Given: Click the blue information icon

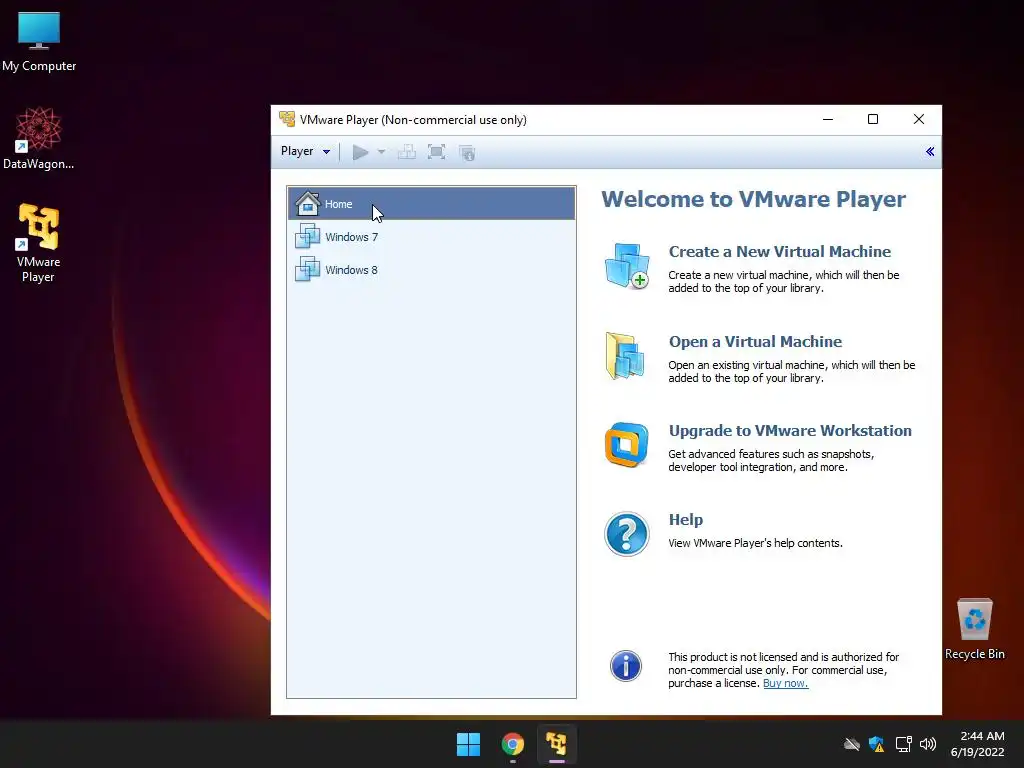Looking at the screenshot, I should click(626, 666).
